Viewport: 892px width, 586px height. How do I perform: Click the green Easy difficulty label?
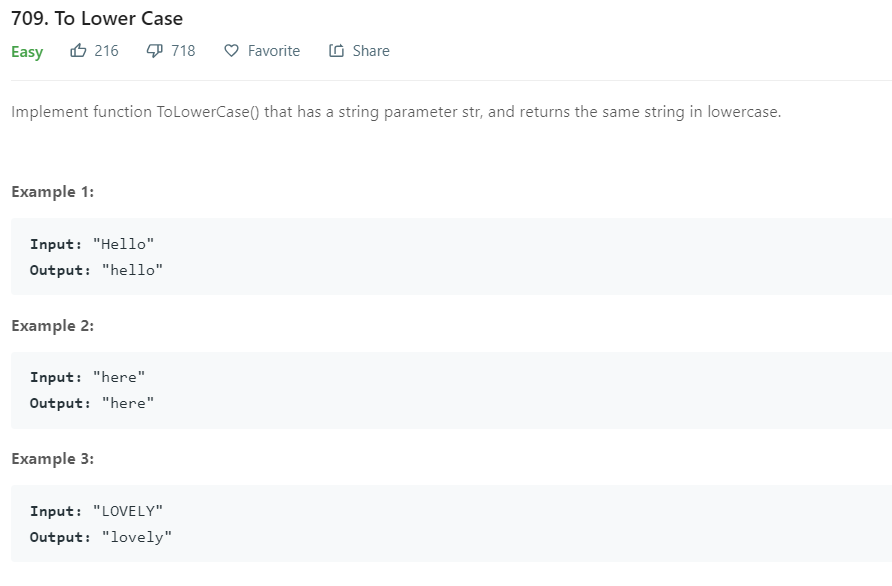(x=27, y=52)
